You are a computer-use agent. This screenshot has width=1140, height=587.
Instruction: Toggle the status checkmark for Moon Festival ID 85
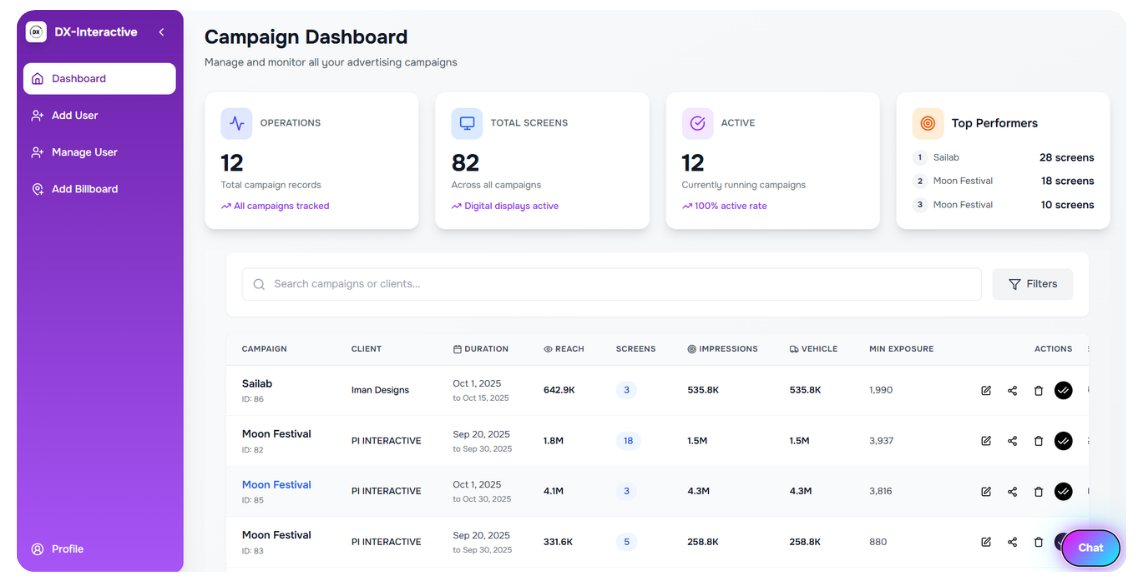1063,491
